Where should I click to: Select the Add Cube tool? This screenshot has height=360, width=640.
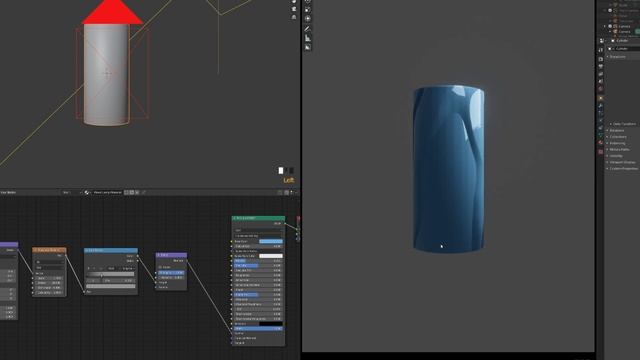click(307, 47)
